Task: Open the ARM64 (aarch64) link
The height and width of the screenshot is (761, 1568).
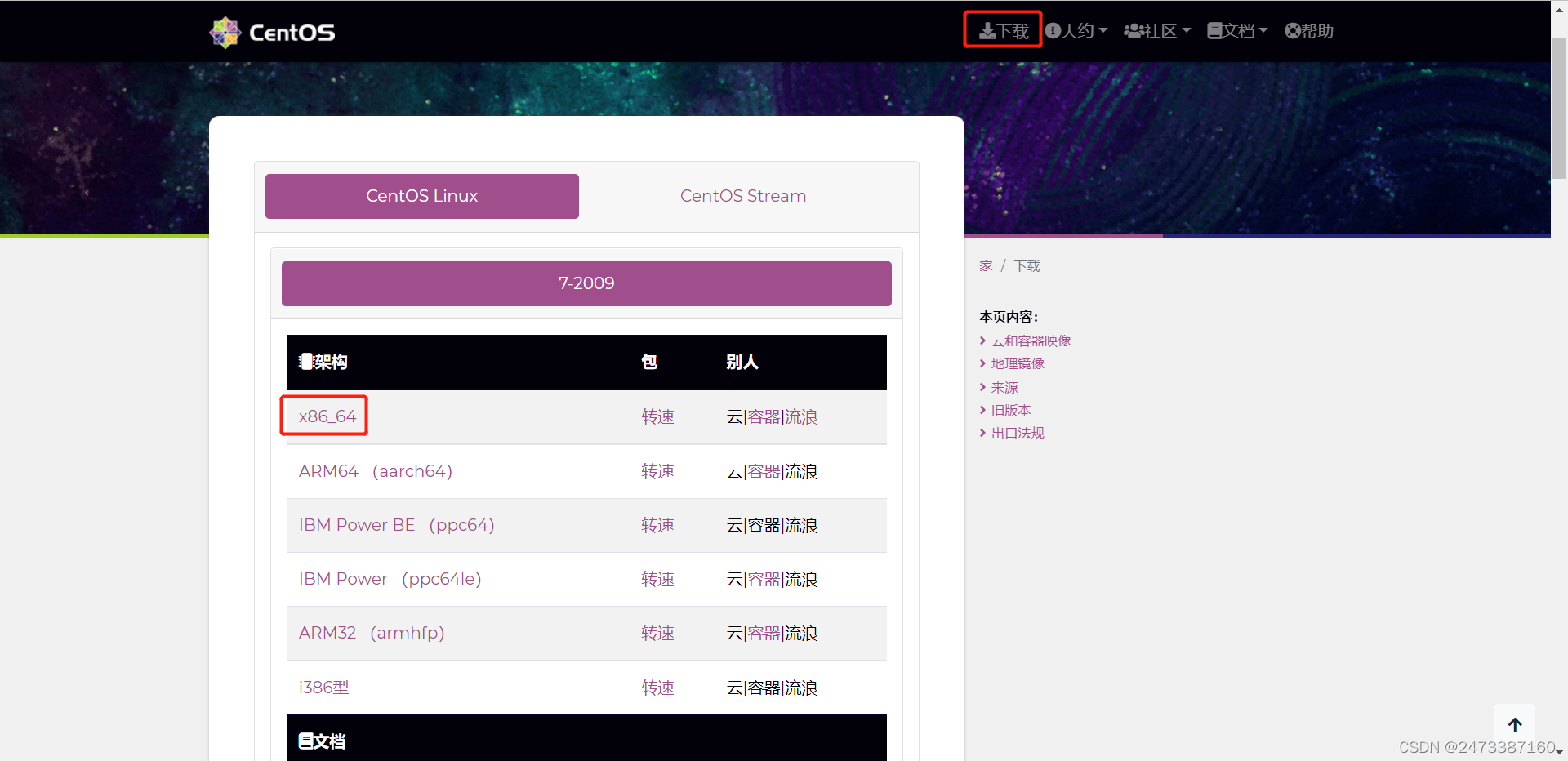Action: pos(376,471)
